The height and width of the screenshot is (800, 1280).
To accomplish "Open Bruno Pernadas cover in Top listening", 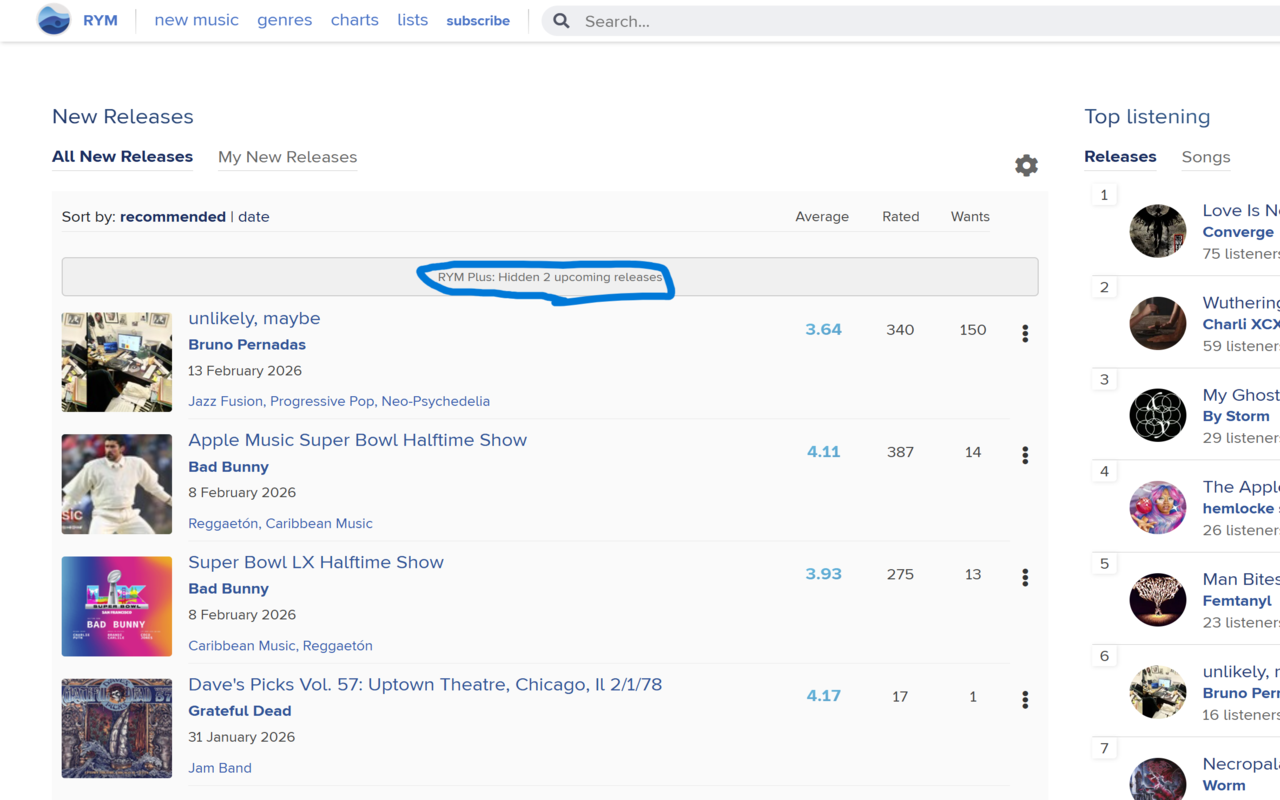I will point(1158,692).
